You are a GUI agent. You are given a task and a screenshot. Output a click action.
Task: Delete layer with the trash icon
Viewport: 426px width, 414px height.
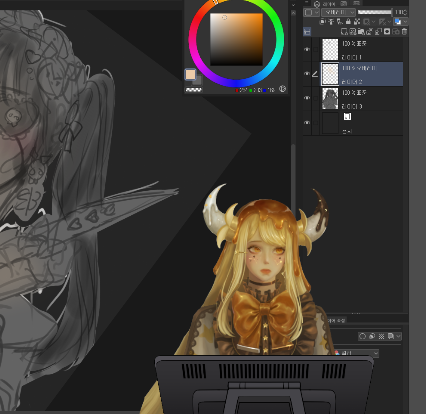404,31
